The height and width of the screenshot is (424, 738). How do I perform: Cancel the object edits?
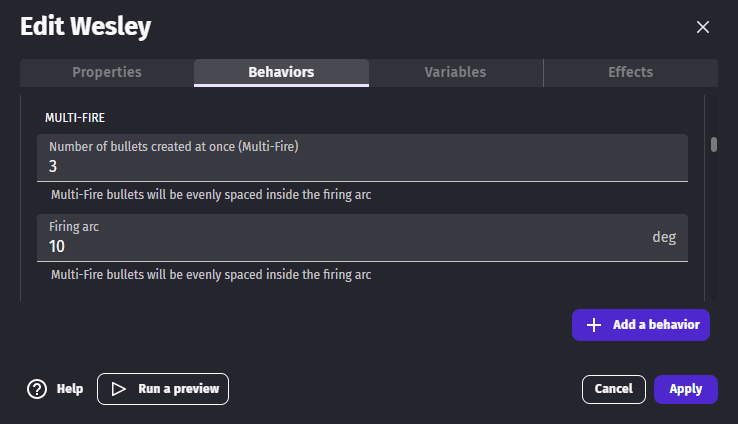pyautogui.click(x=613, y=389)
